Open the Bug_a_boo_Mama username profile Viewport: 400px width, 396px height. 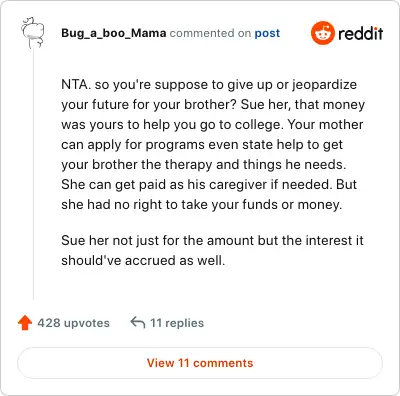tap(114, 33)
